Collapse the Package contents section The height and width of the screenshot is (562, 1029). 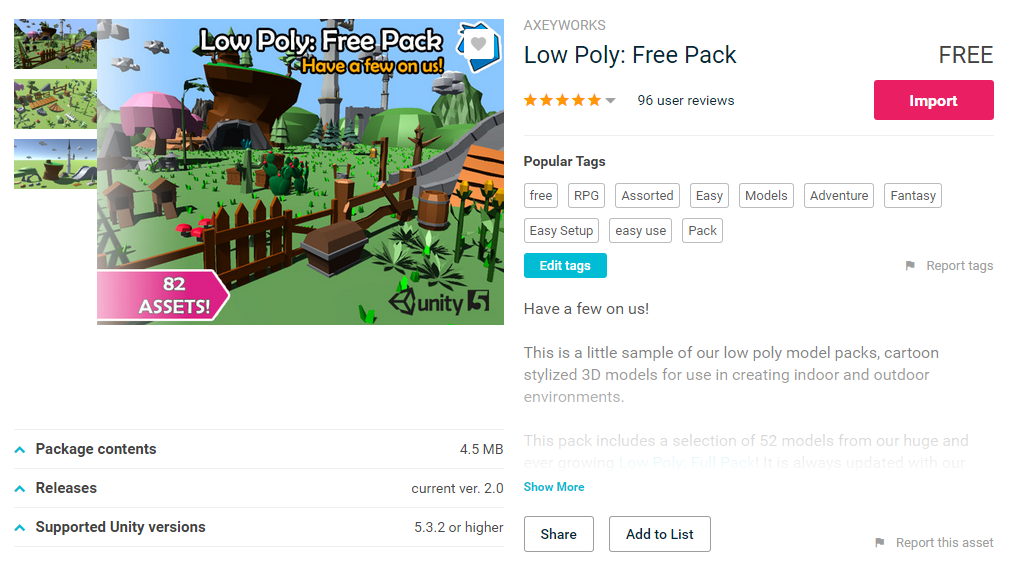point(20,450)
